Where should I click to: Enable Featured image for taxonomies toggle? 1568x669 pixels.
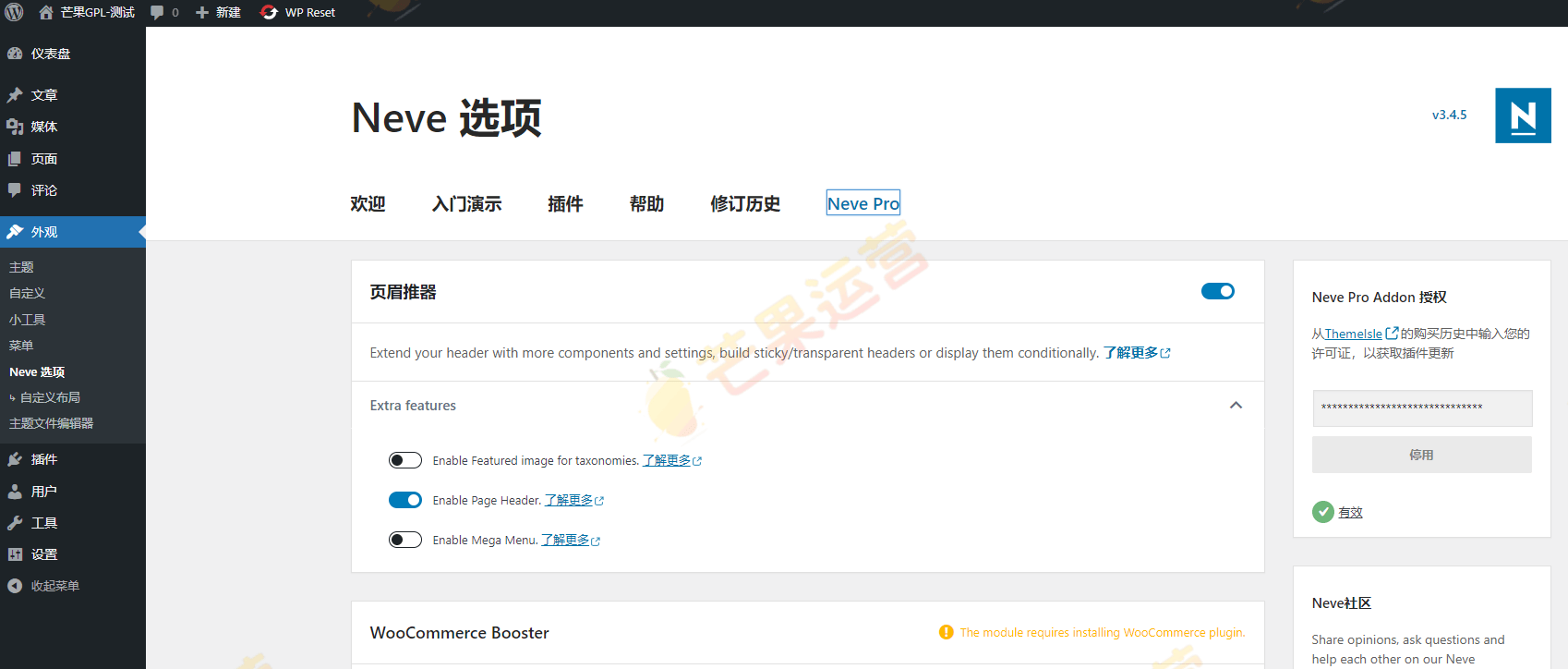[x=405, y=460]
